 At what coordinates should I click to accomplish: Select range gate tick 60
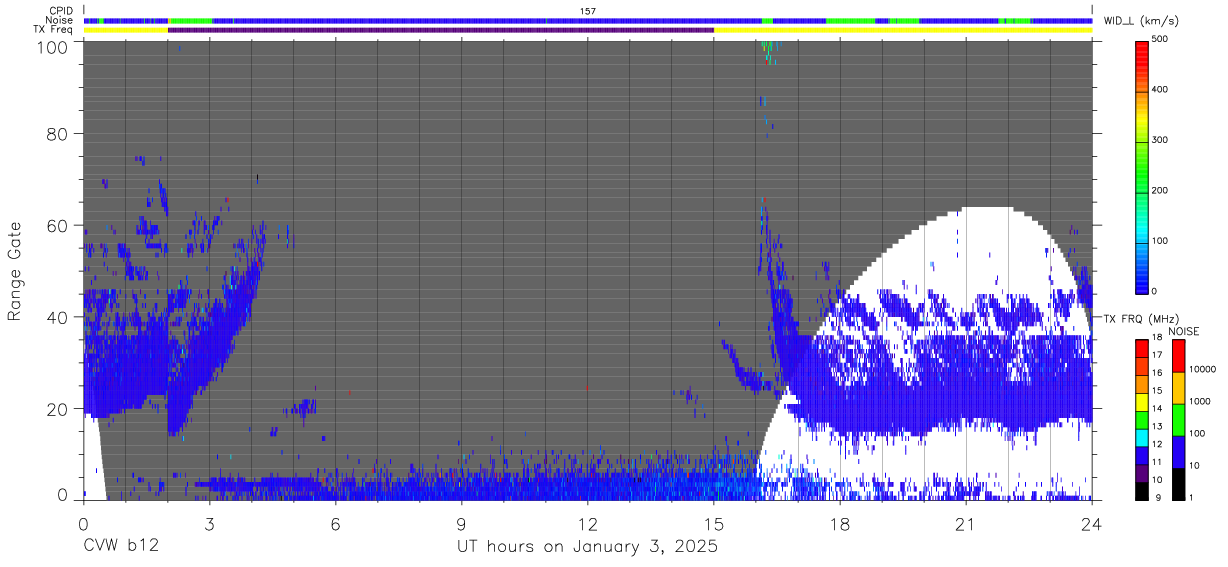pos(57,226)
